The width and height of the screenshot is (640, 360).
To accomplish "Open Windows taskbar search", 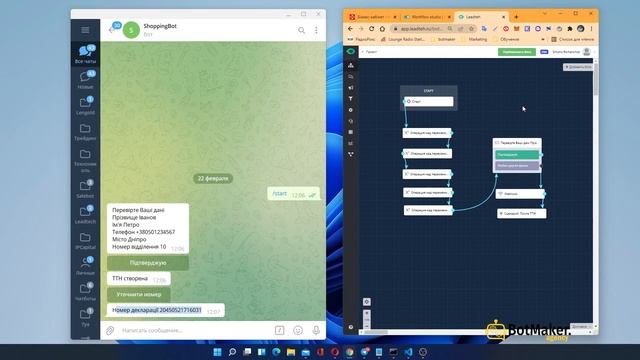I will [232, 352].
